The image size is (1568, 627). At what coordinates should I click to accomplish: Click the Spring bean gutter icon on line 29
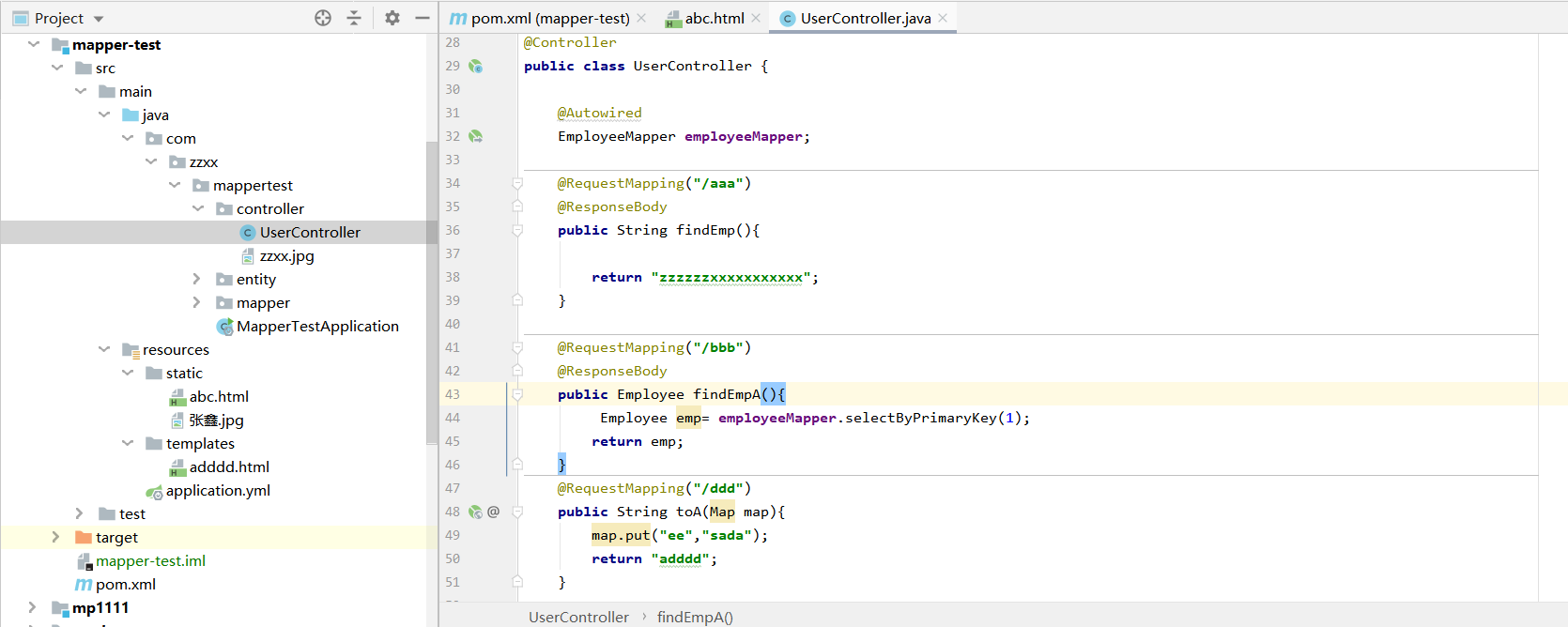pyautogui.click(x=476, y=67)
